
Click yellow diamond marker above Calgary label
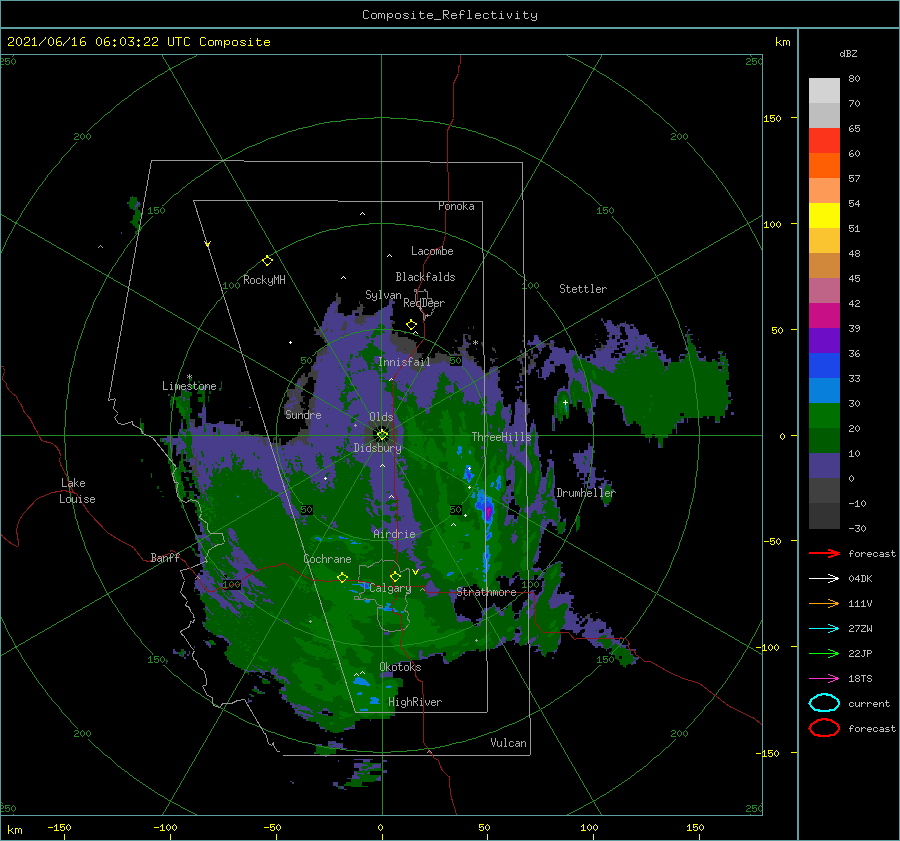[x=395, y=576]
